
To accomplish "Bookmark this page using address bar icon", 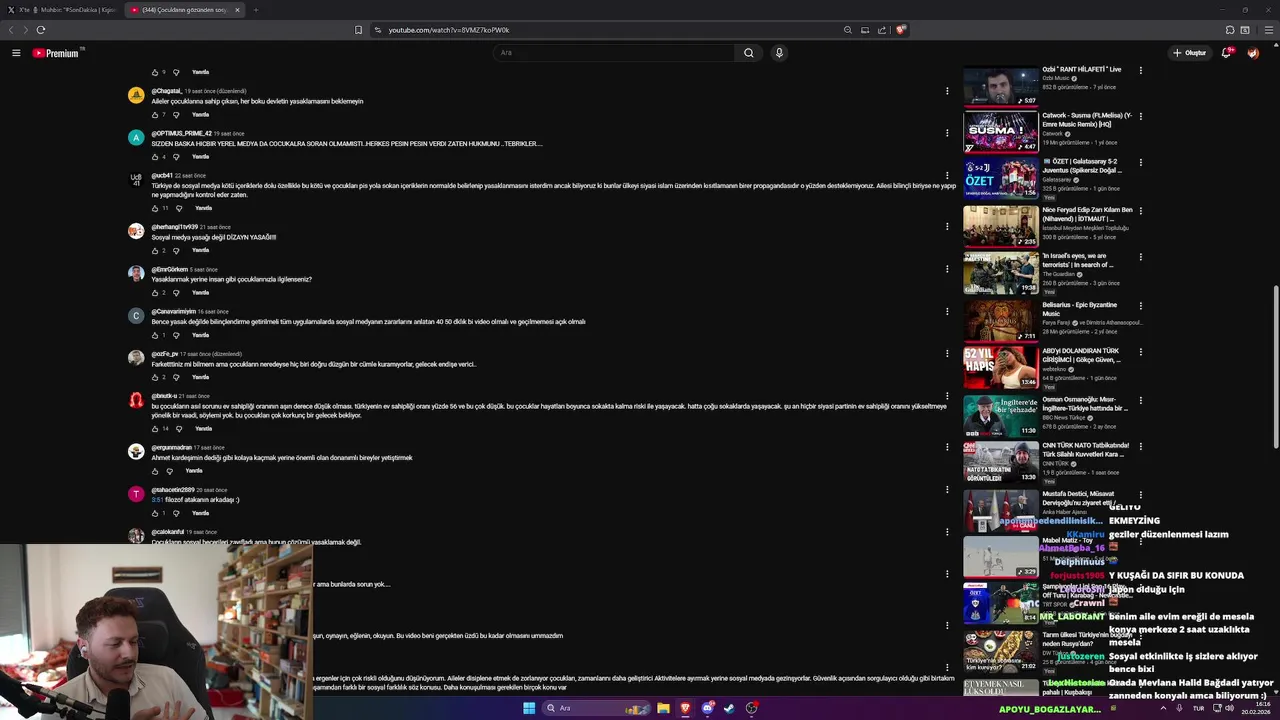I will pos(358,30).
